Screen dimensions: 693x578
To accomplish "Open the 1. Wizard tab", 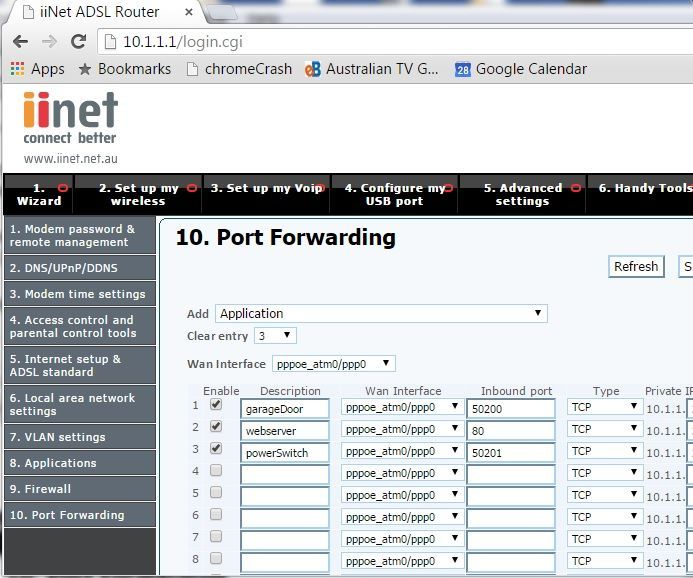I will pos(39,194).
